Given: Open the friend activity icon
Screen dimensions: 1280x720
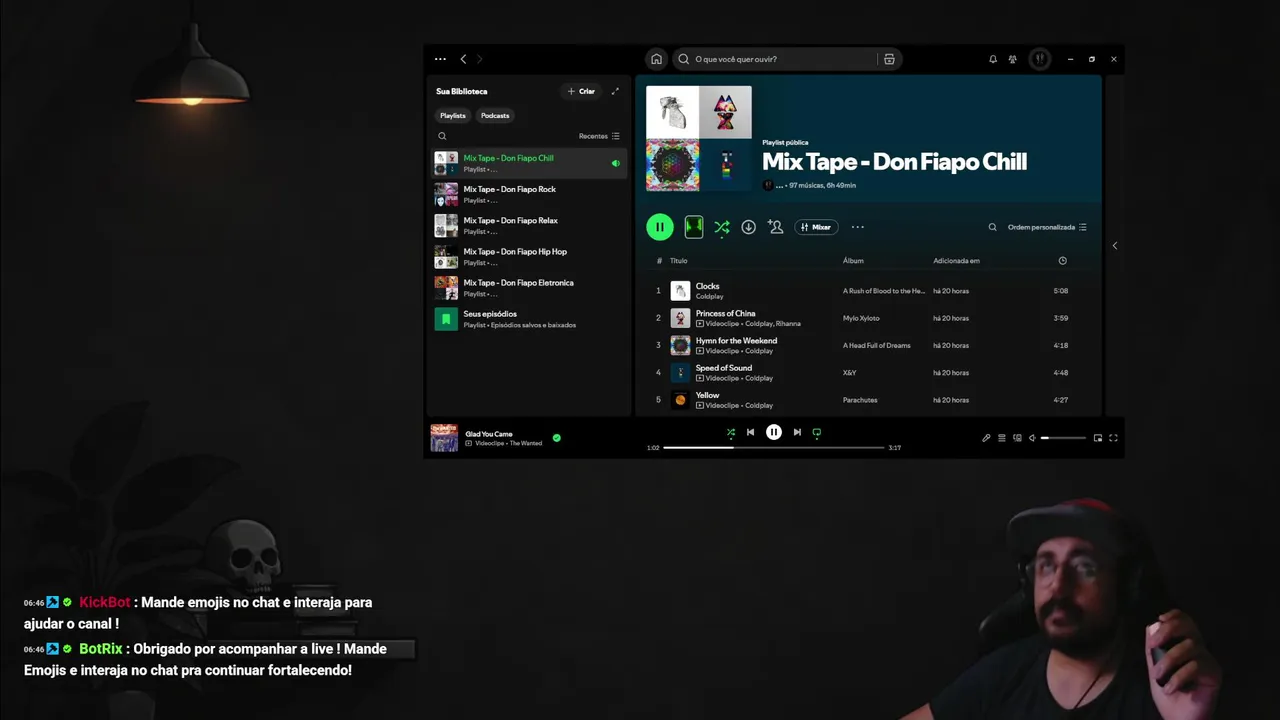Looking at the screenshot, I should click(x=1013, y=59).
